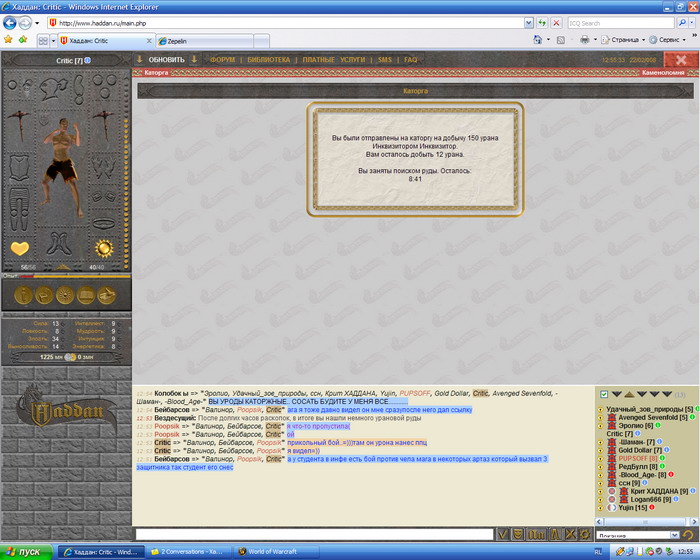Click the info icon next to Yujin
Screen dimensions: 700x560
(651, 507)
